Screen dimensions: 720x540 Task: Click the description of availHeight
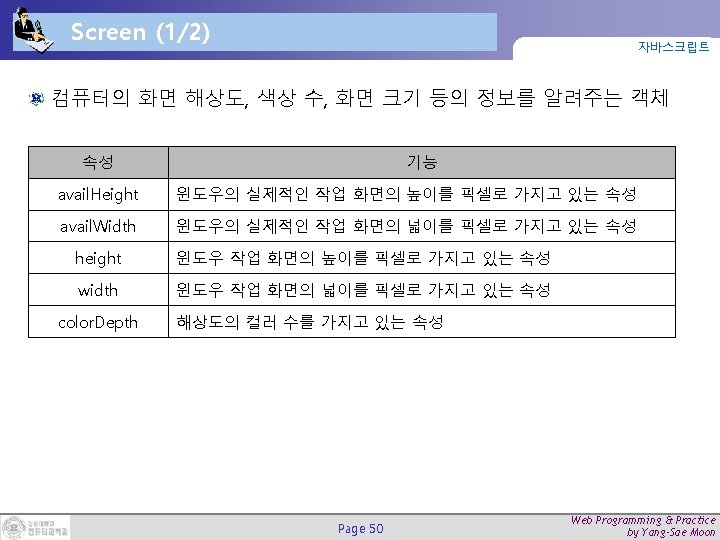point(406,194)
